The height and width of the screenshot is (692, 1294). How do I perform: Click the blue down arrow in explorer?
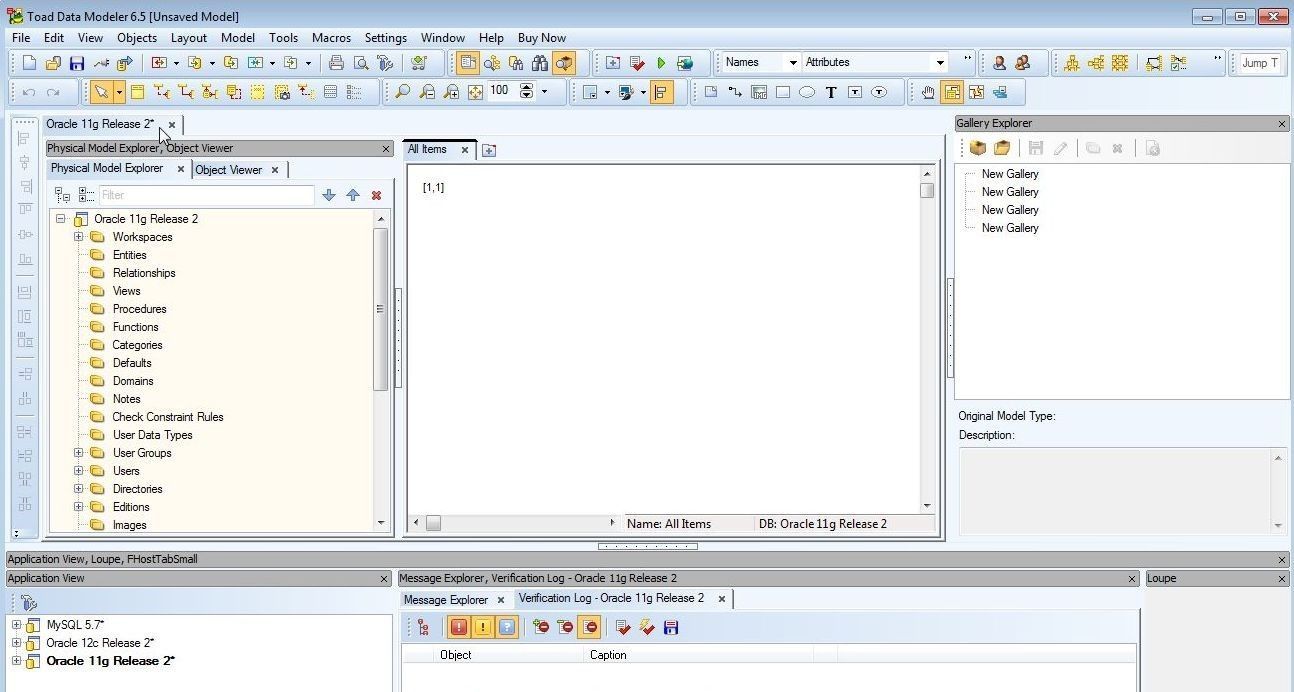point(328,195)
